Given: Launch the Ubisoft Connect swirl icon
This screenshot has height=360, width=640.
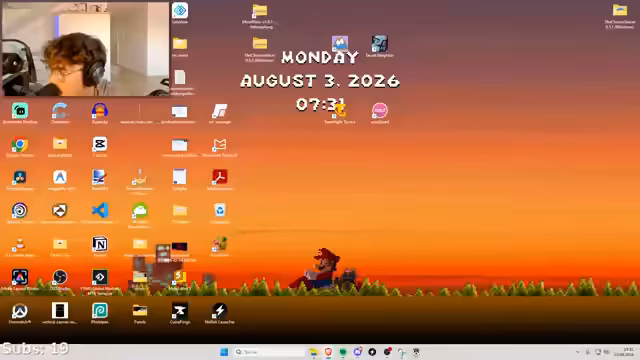Looking at the screenshot, I should click(x=20, y=211).
